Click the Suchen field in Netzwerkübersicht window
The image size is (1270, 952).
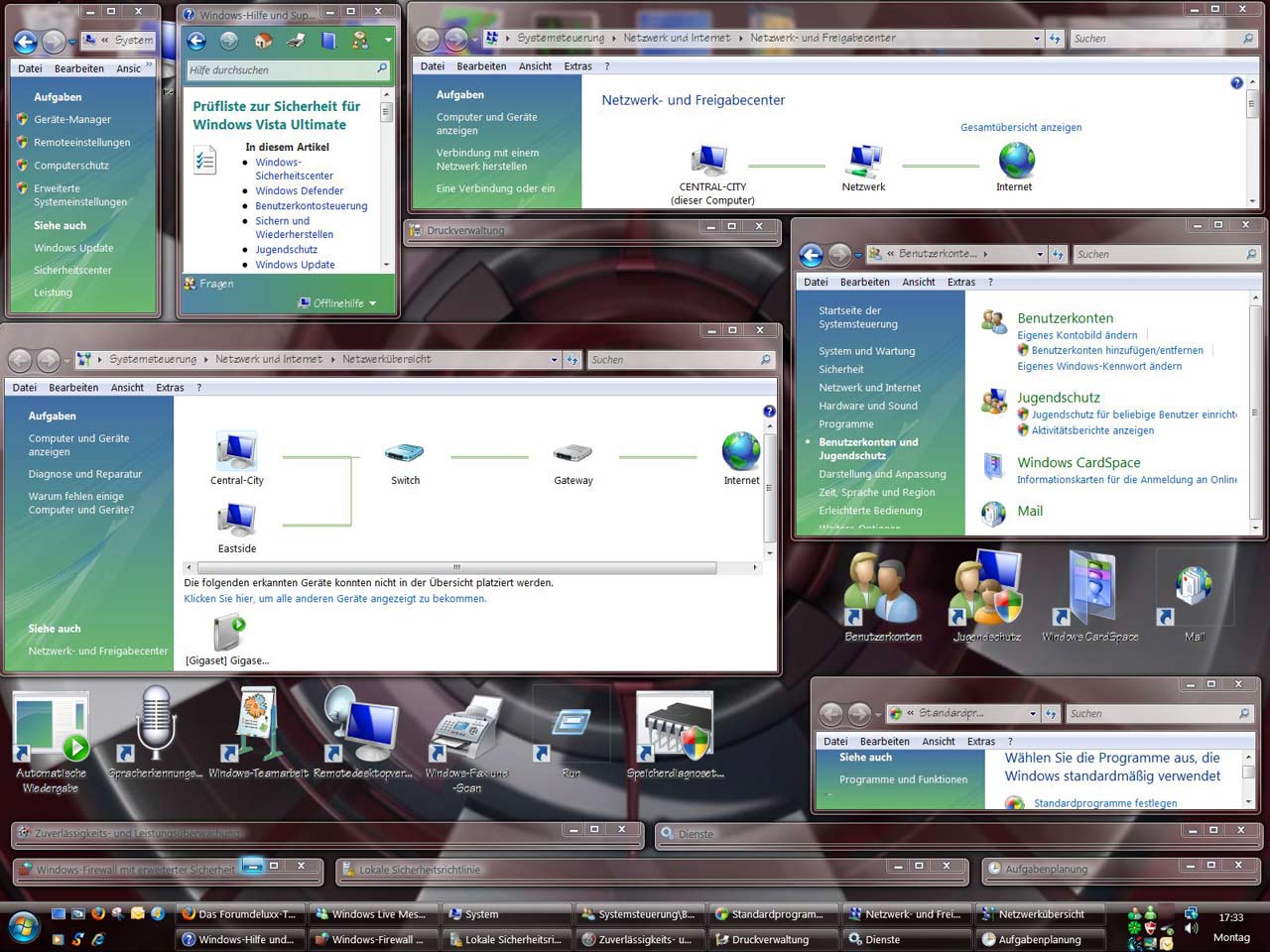680,360
